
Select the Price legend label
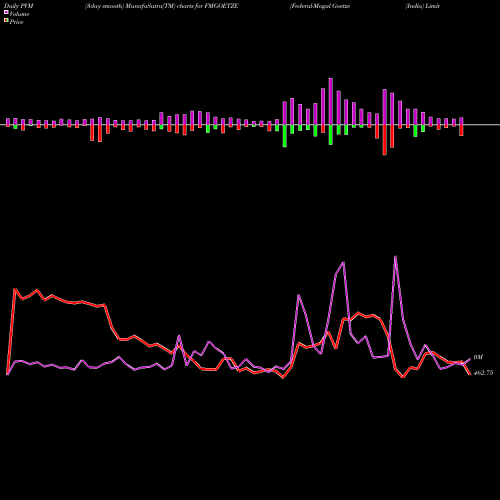point(16,22)
